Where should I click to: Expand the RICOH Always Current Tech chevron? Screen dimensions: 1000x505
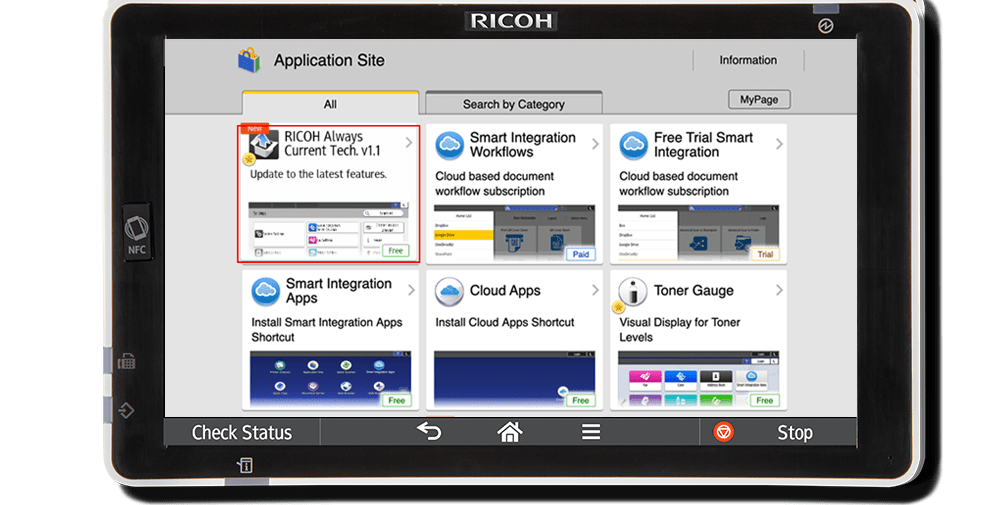(x=409, y=143)
